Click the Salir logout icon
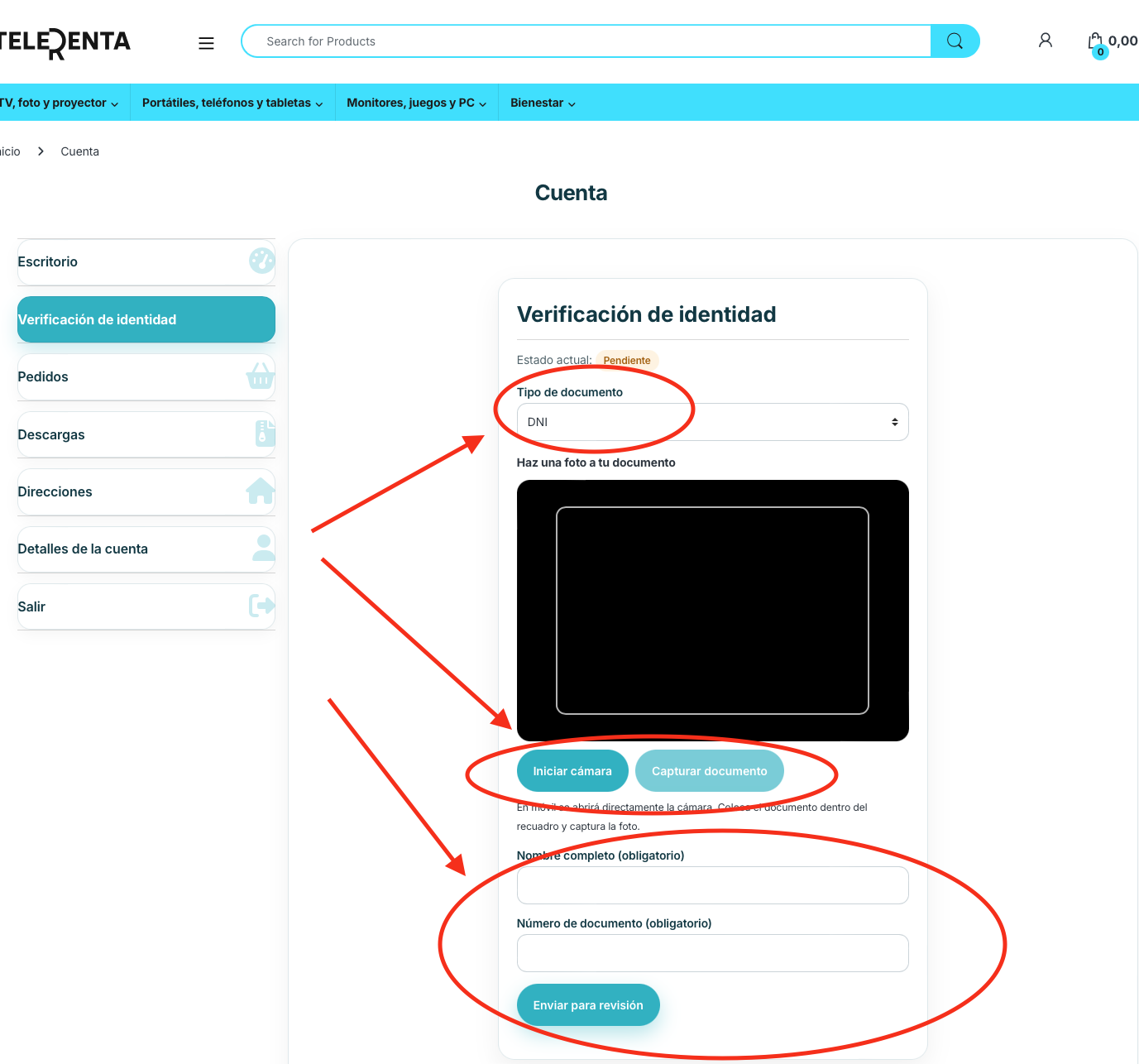This screenshot has height=1064, width=1139. (261, 606)
